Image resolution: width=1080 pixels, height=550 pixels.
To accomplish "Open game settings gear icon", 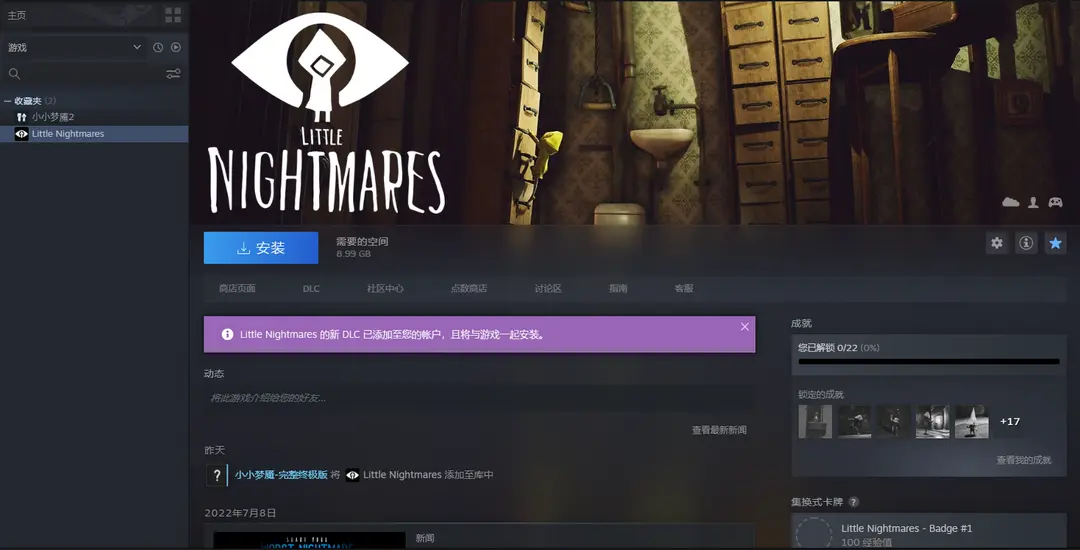I will coord(997,243).
